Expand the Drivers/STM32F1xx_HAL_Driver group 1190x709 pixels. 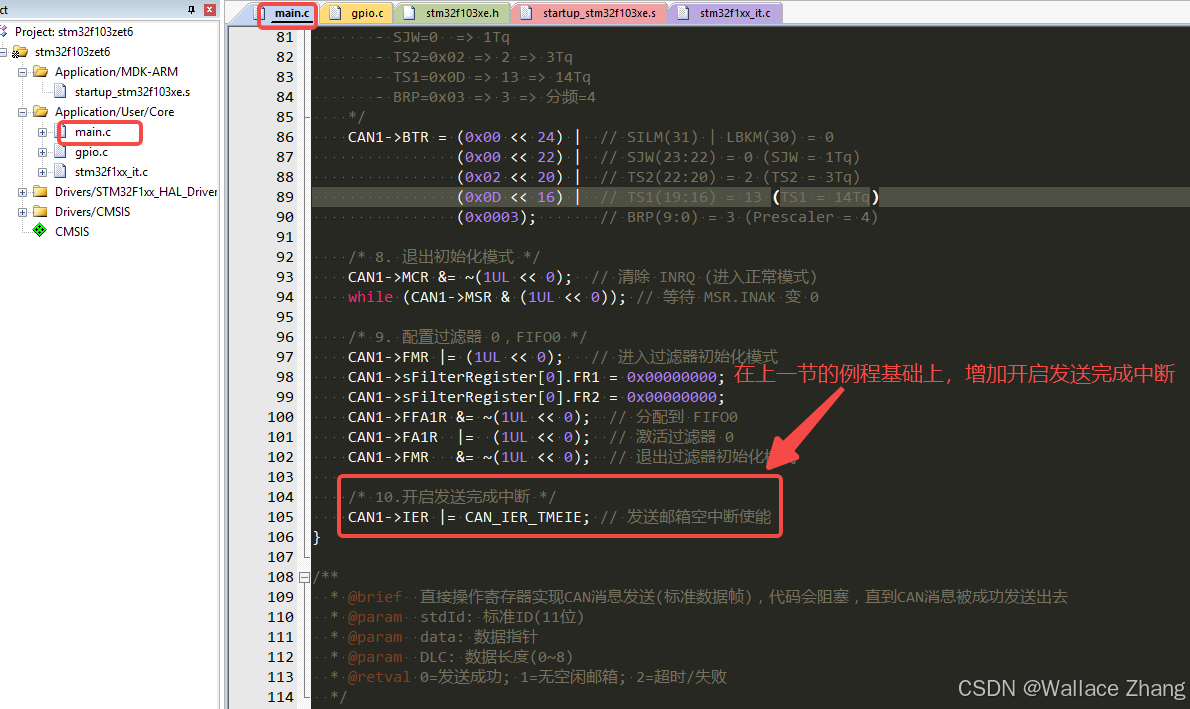(x=23, y=192)
